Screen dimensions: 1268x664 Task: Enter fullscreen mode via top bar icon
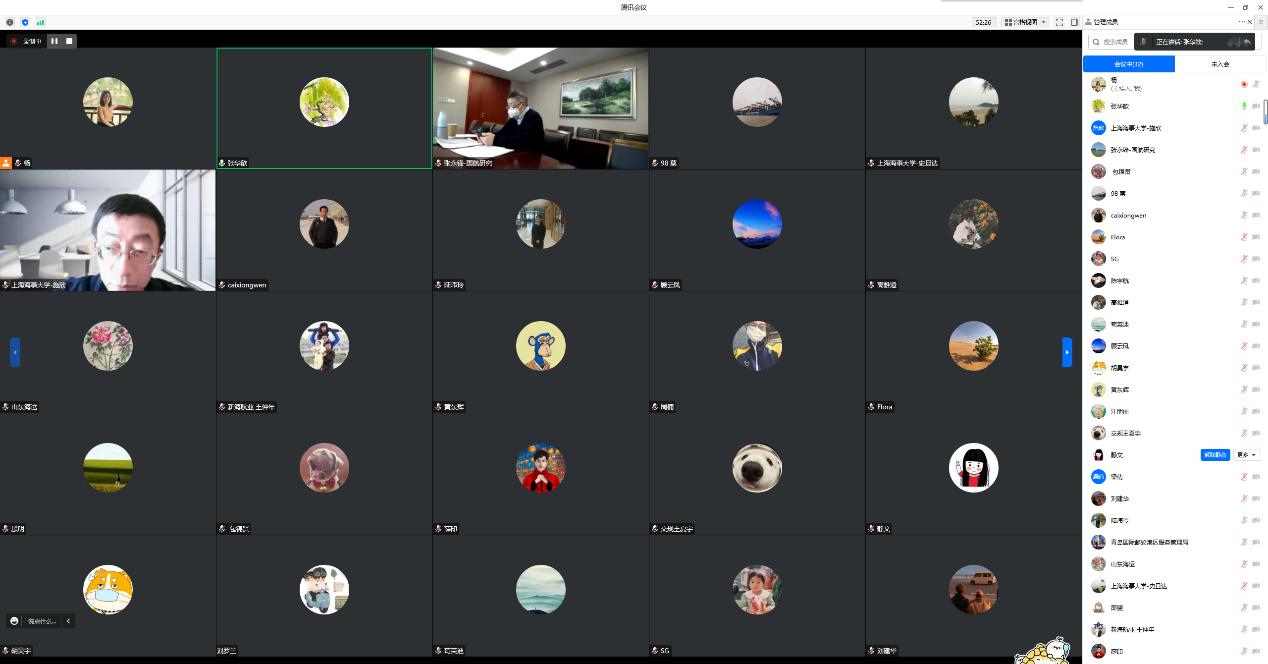tap(1059, 21)
